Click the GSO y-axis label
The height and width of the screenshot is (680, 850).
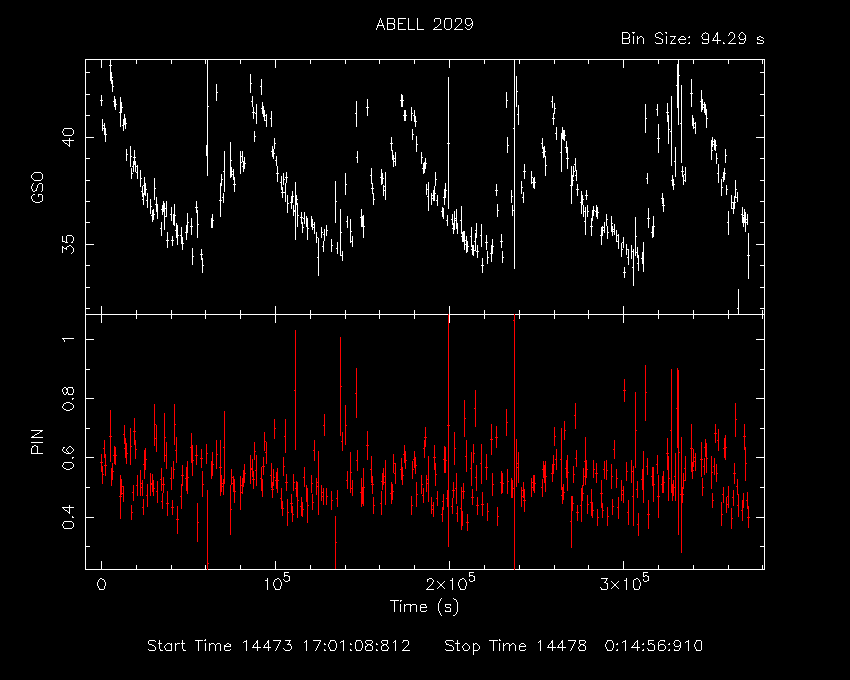pyautogui.click(x=37, y=187)
